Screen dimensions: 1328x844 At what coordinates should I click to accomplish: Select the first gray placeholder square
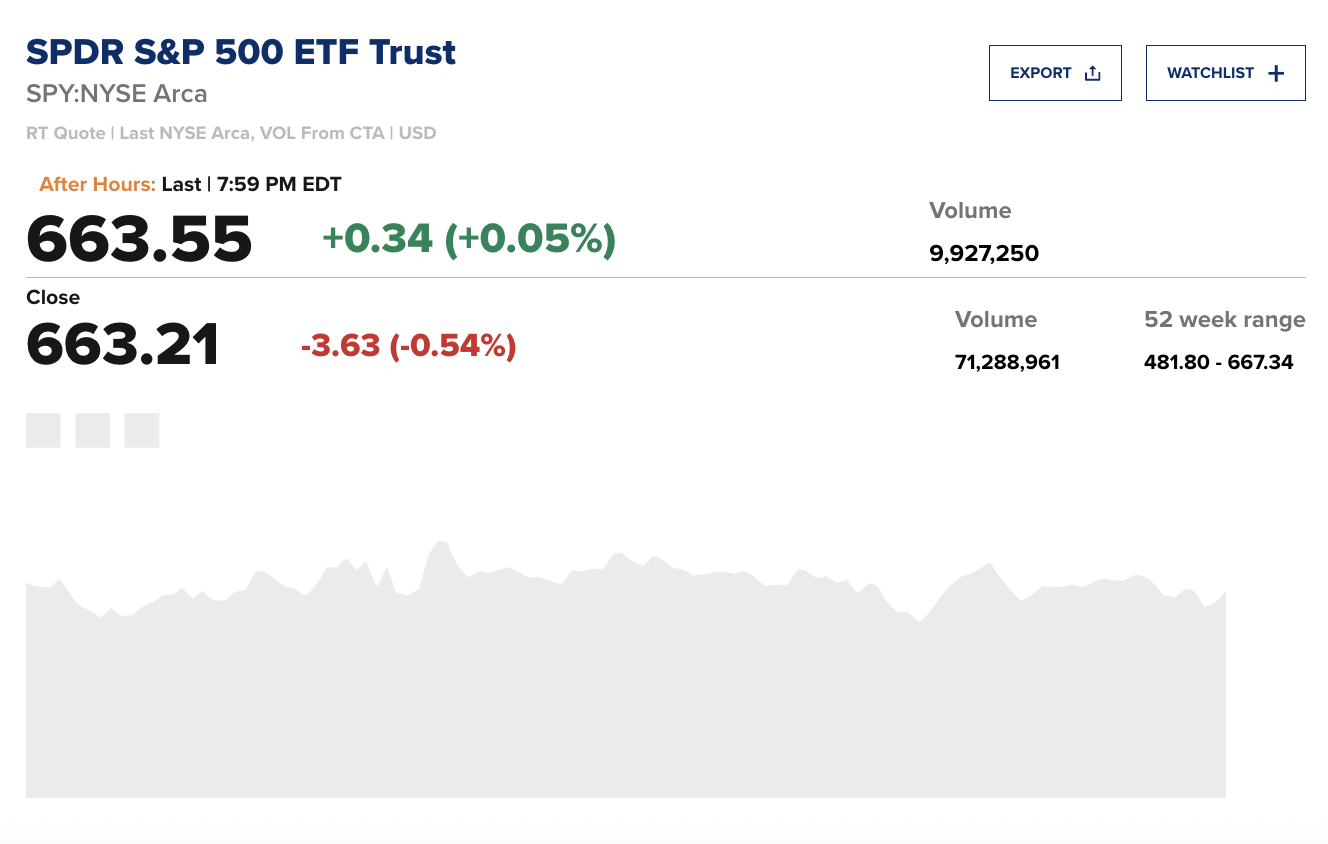43,430
